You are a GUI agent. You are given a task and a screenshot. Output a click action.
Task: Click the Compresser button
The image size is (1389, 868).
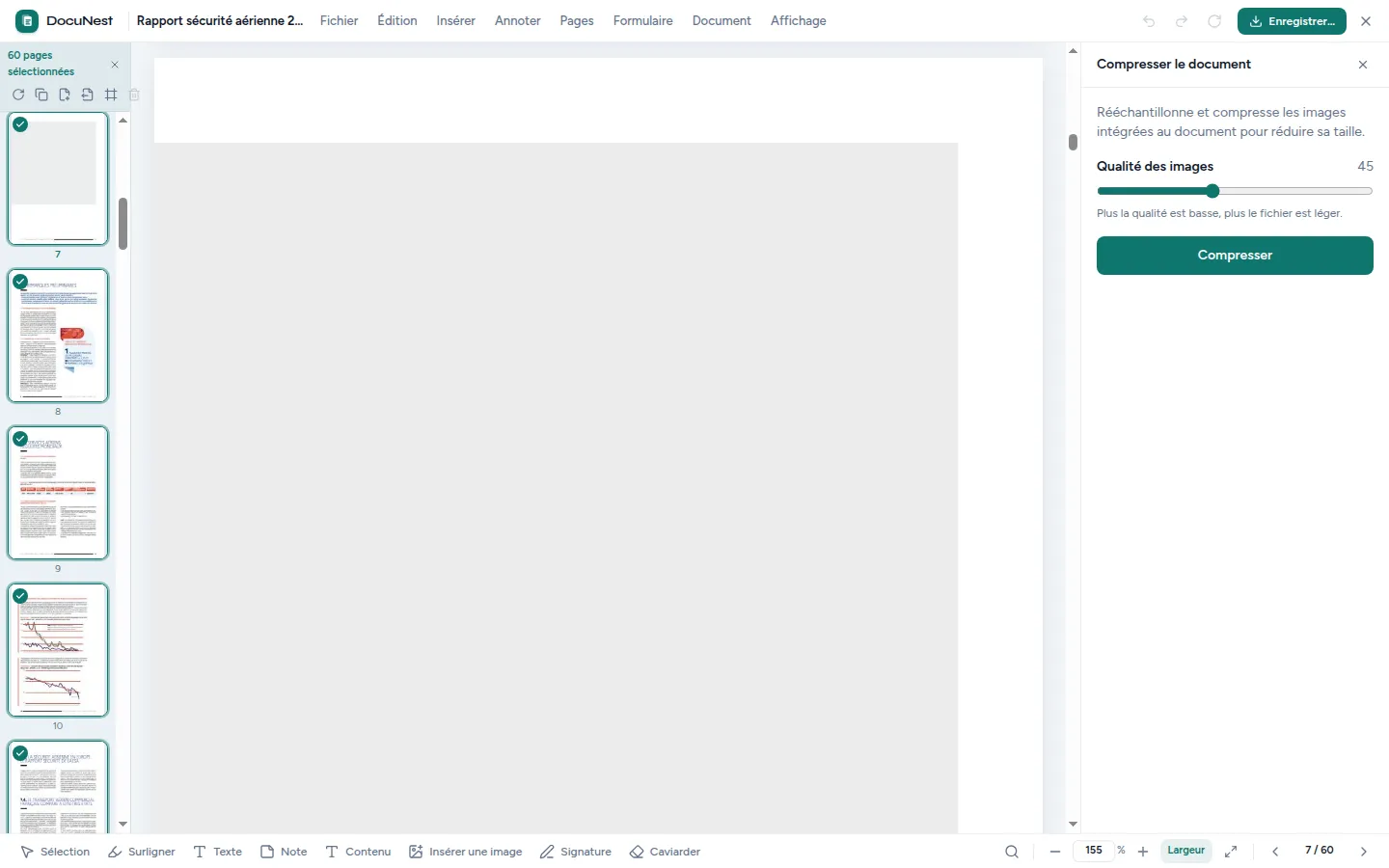click(1235, 256)
